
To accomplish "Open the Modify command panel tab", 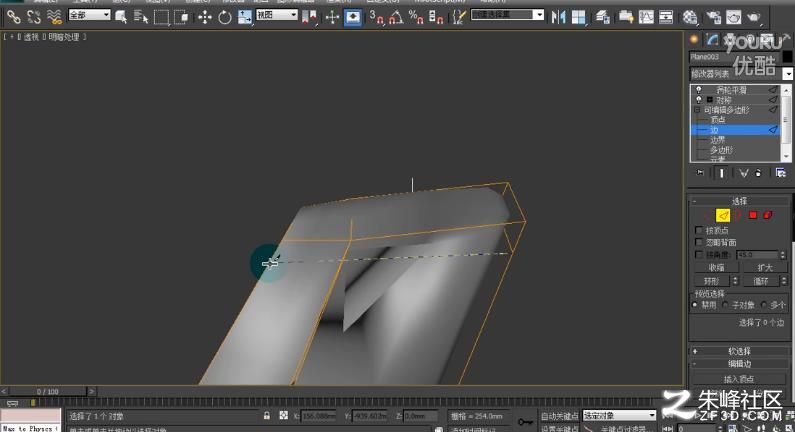I will tap(713, 40).
